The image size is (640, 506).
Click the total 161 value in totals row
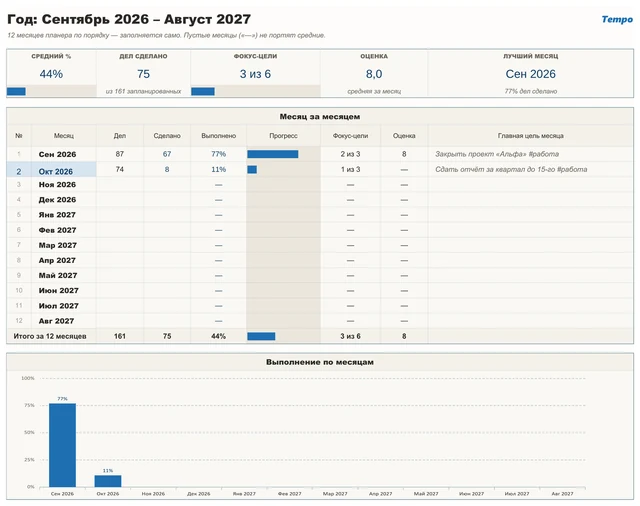click(120, 336)
